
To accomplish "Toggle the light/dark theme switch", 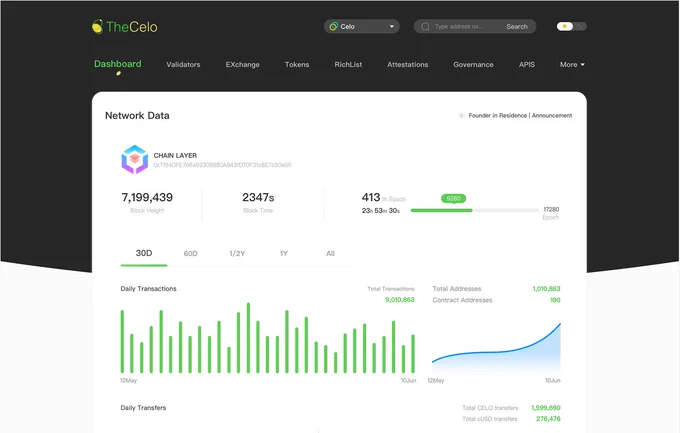I will click(x=571, y=26).
